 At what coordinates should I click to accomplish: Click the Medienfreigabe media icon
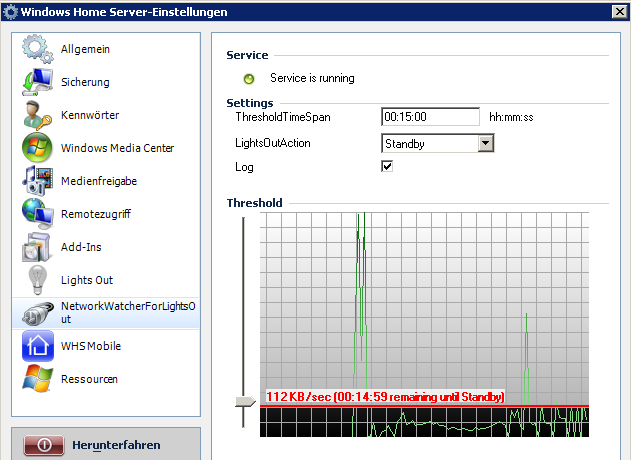(38, 181)
